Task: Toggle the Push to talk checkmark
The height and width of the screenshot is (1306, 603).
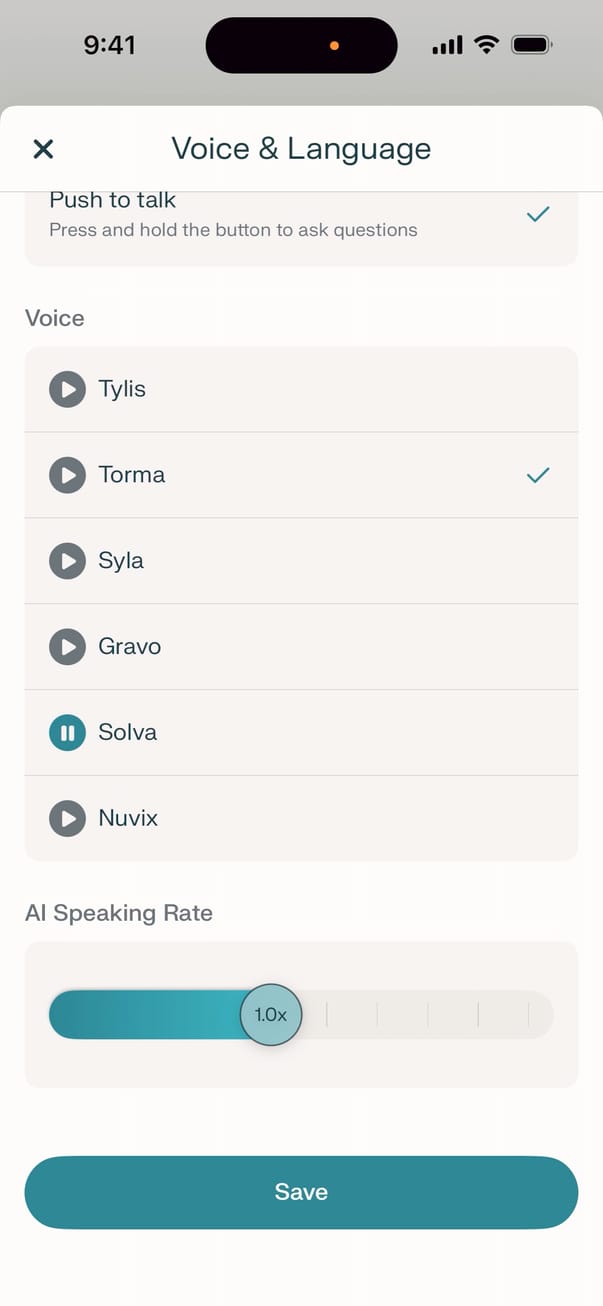Action: pos(538,214)
